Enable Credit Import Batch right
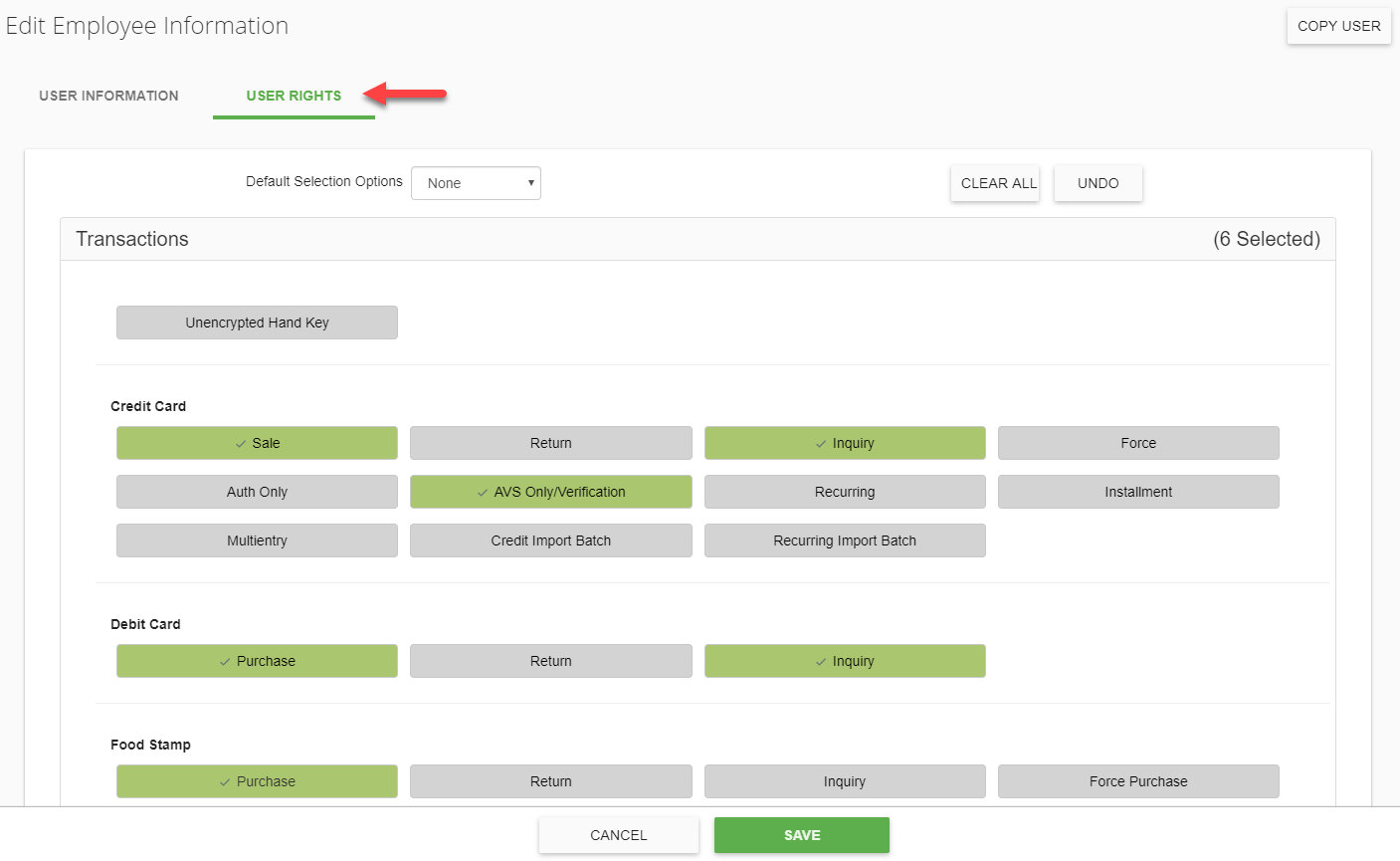The image size is (1400, 861). (550, 540)
